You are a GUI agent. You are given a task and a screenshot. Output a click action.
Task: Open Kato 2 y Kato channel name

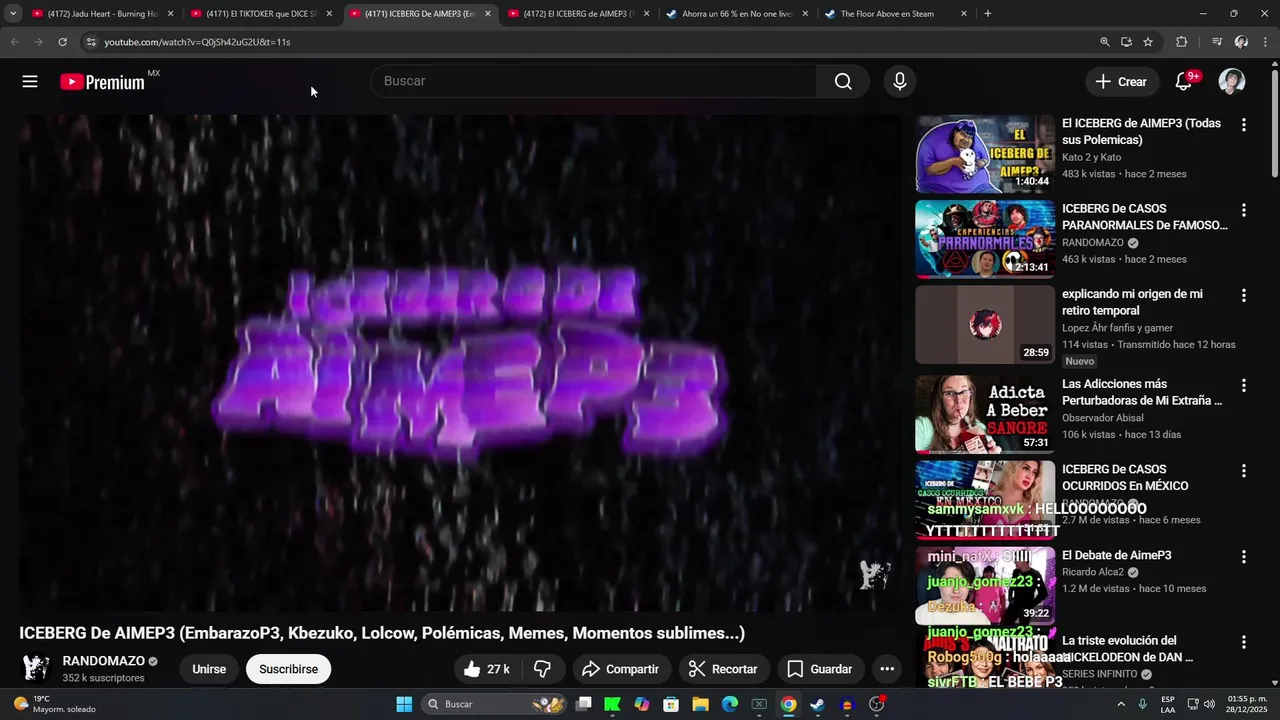pos(1091,157)
